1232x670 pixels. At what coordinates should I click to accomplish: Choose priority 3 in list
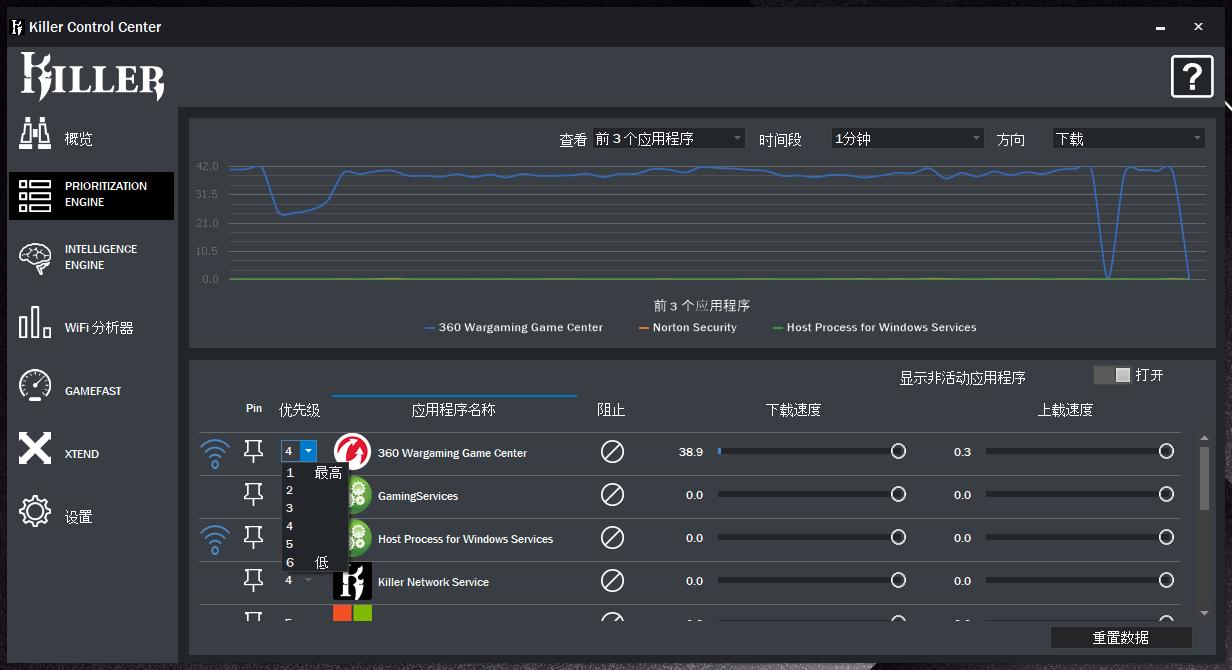[x=314, y=508]
